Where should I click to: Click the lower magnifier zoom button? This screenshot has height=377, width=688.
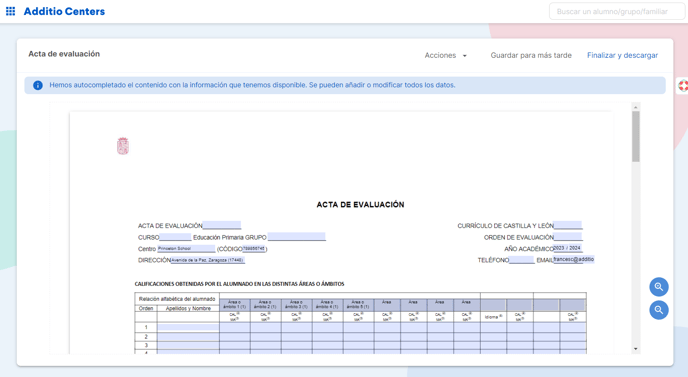click(x=659, y=310)
